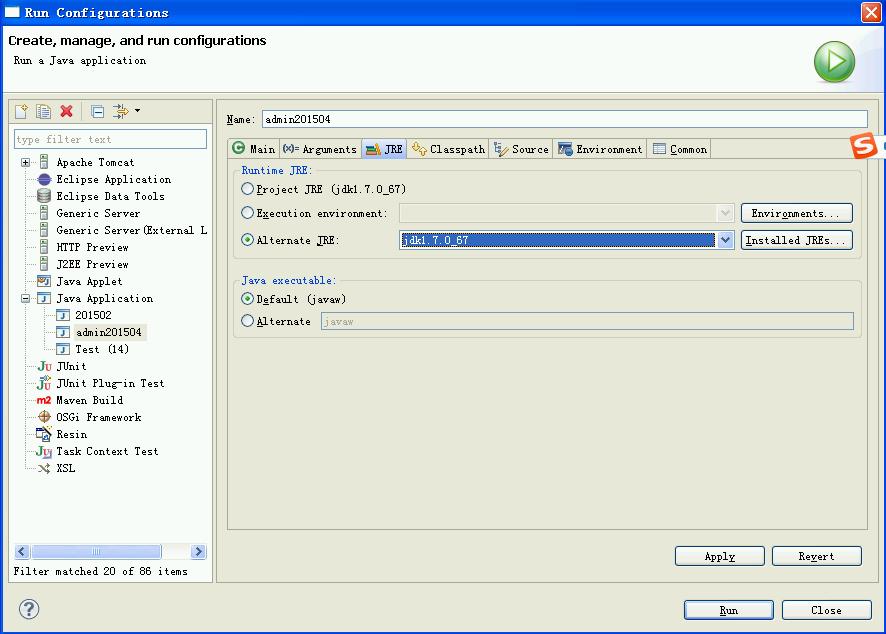The image size is (886, 634).
Task: Click the Apache Tomcat server icon
Action: 44,162
